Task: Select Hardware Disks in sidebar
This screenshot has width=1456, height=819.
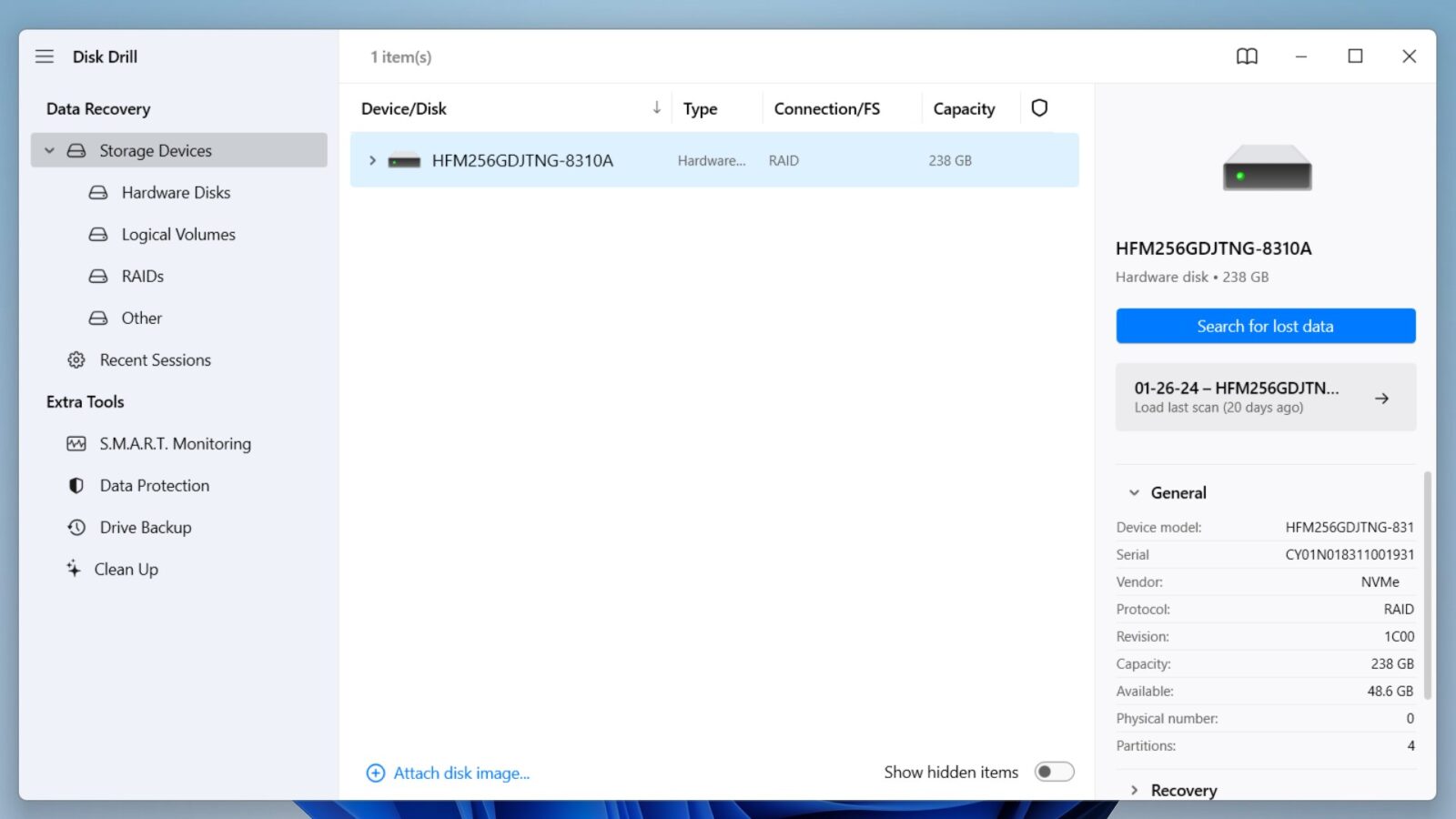Action: (x=176, y=193)
